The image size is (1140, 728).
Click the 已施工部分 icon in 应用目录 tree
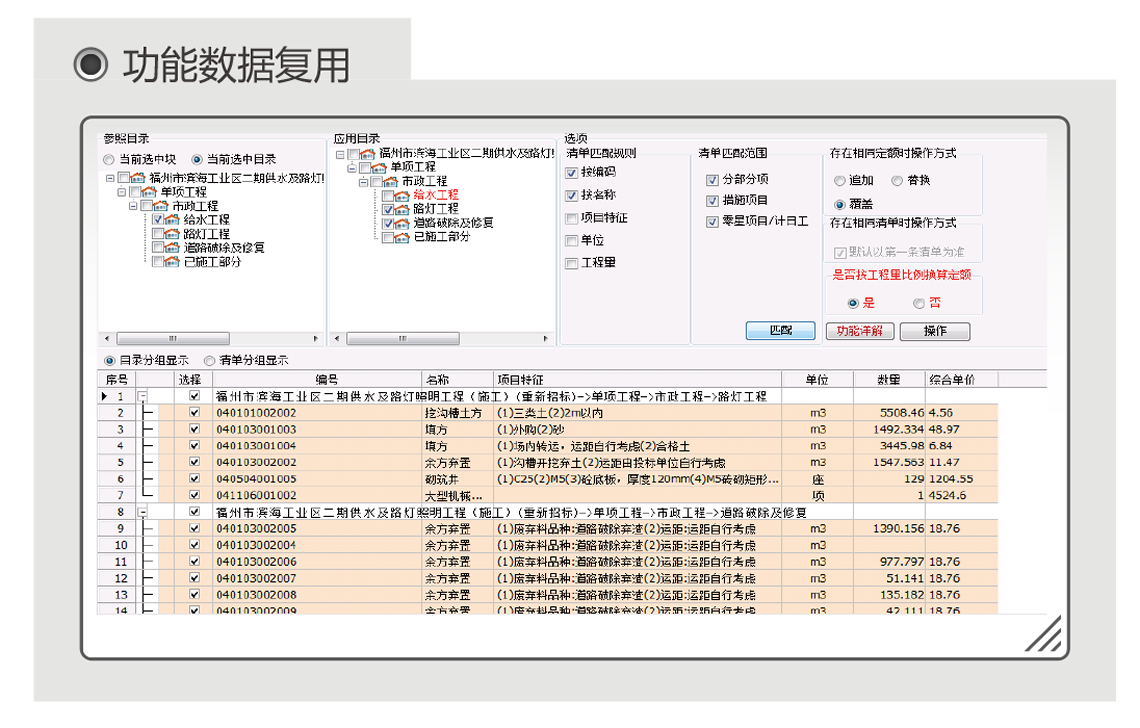pyautogui.click(x=403, y=237)
